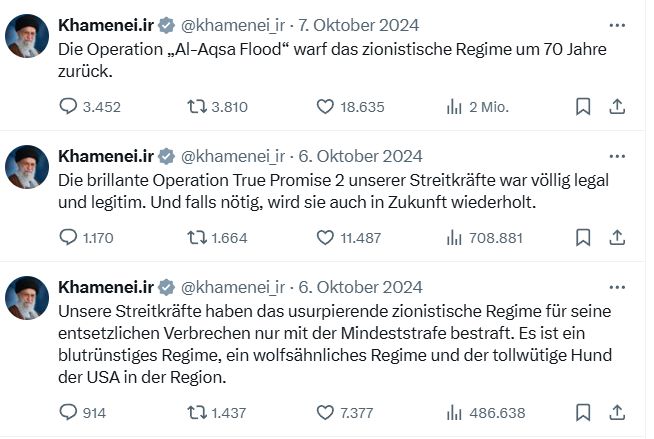The width and height of the screenshot is (654, 439).
Task: Open Khamenei.ir display name on last tweet
Action: 105,287
